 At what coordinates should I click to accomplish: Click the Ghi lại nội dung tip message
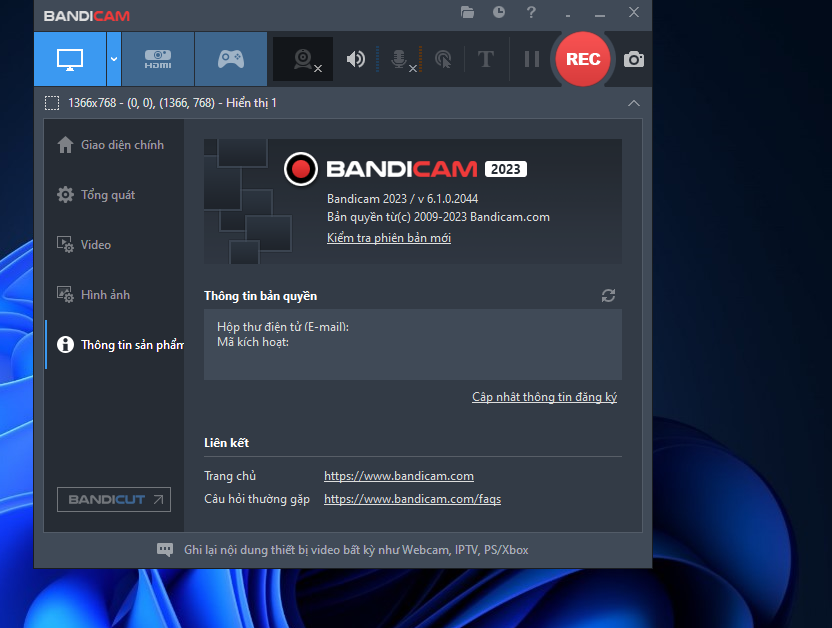356,550
